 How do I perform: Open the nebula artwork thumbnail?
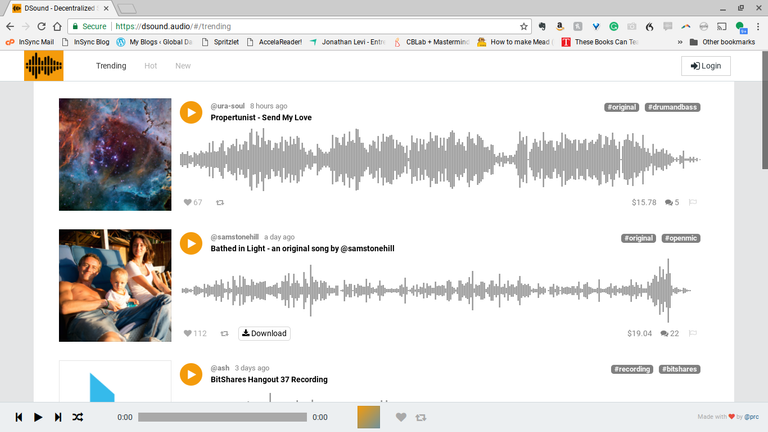[x=115, y=154]
